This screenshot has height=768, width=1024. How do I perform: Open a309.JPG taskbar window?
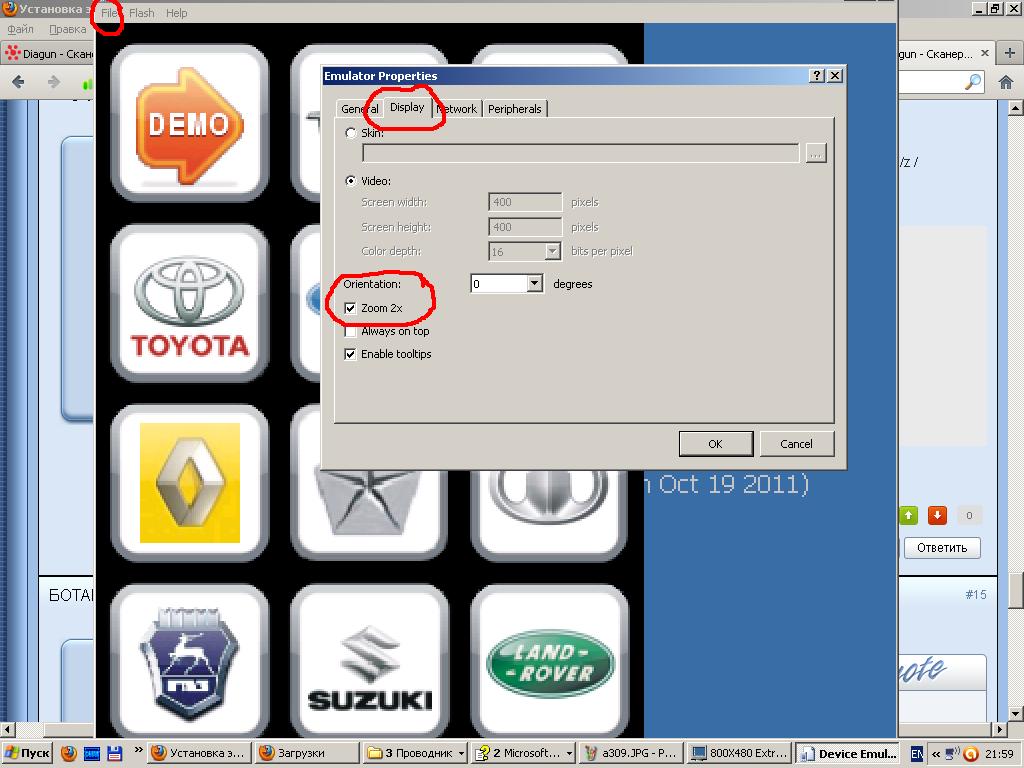coord(631,754)
